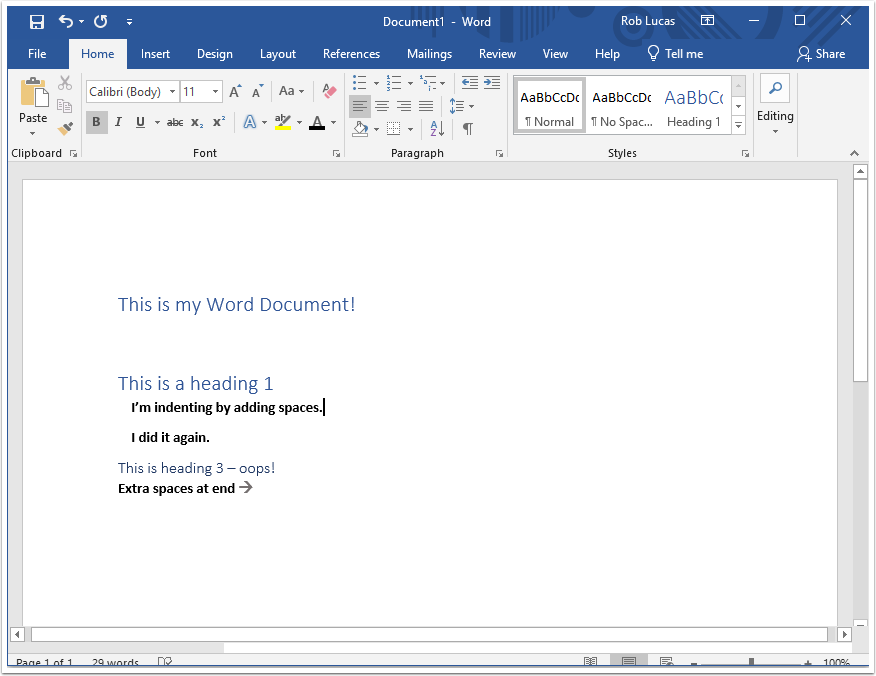Image resolution: width=876 pixels, height=676 pixels.
Task: Switch to the Insert tab
Action: point(155,54)
